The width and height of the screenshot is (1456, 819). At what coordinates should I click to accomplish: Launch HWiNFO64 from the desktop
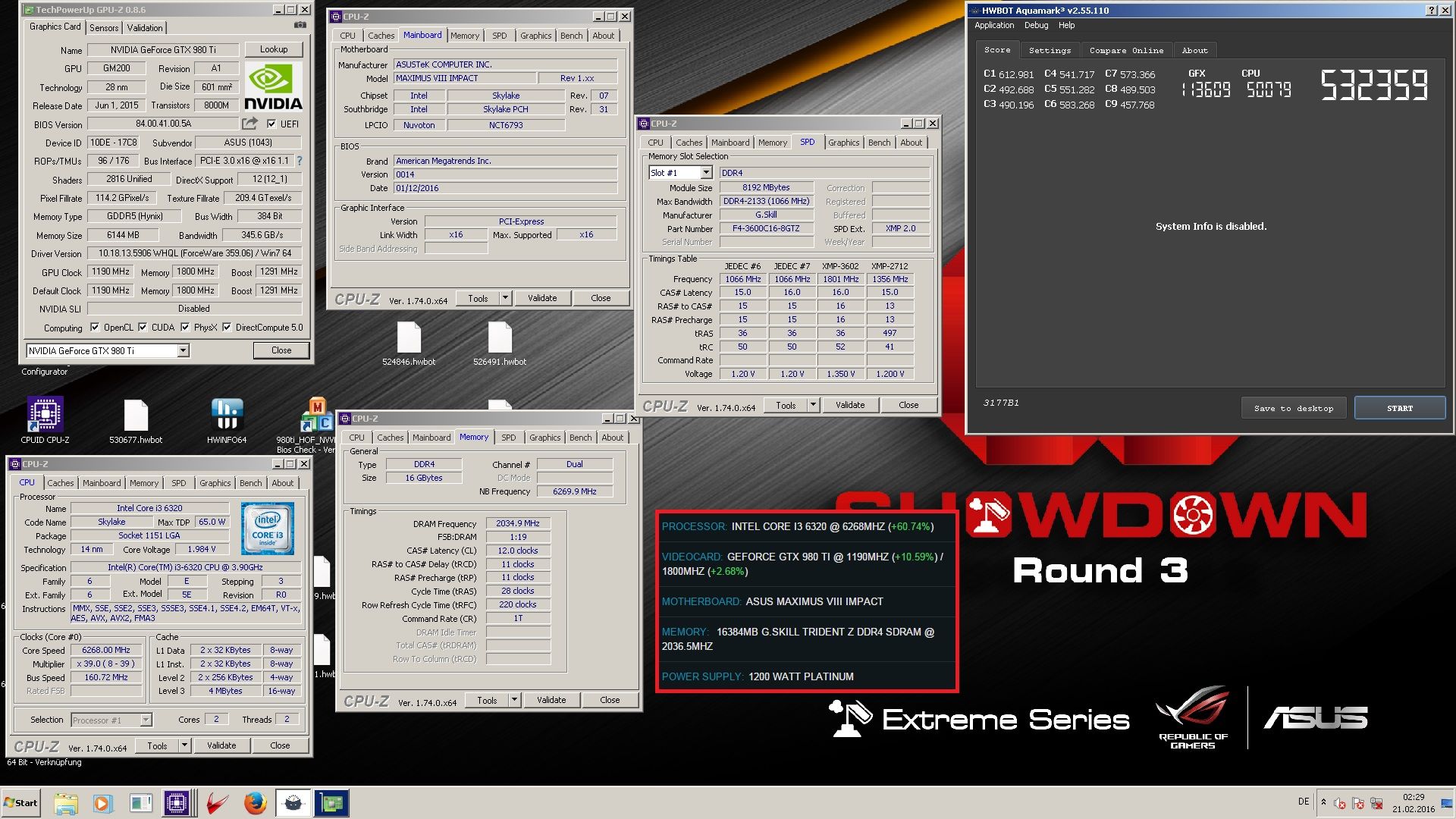click(x=227, y=422)
